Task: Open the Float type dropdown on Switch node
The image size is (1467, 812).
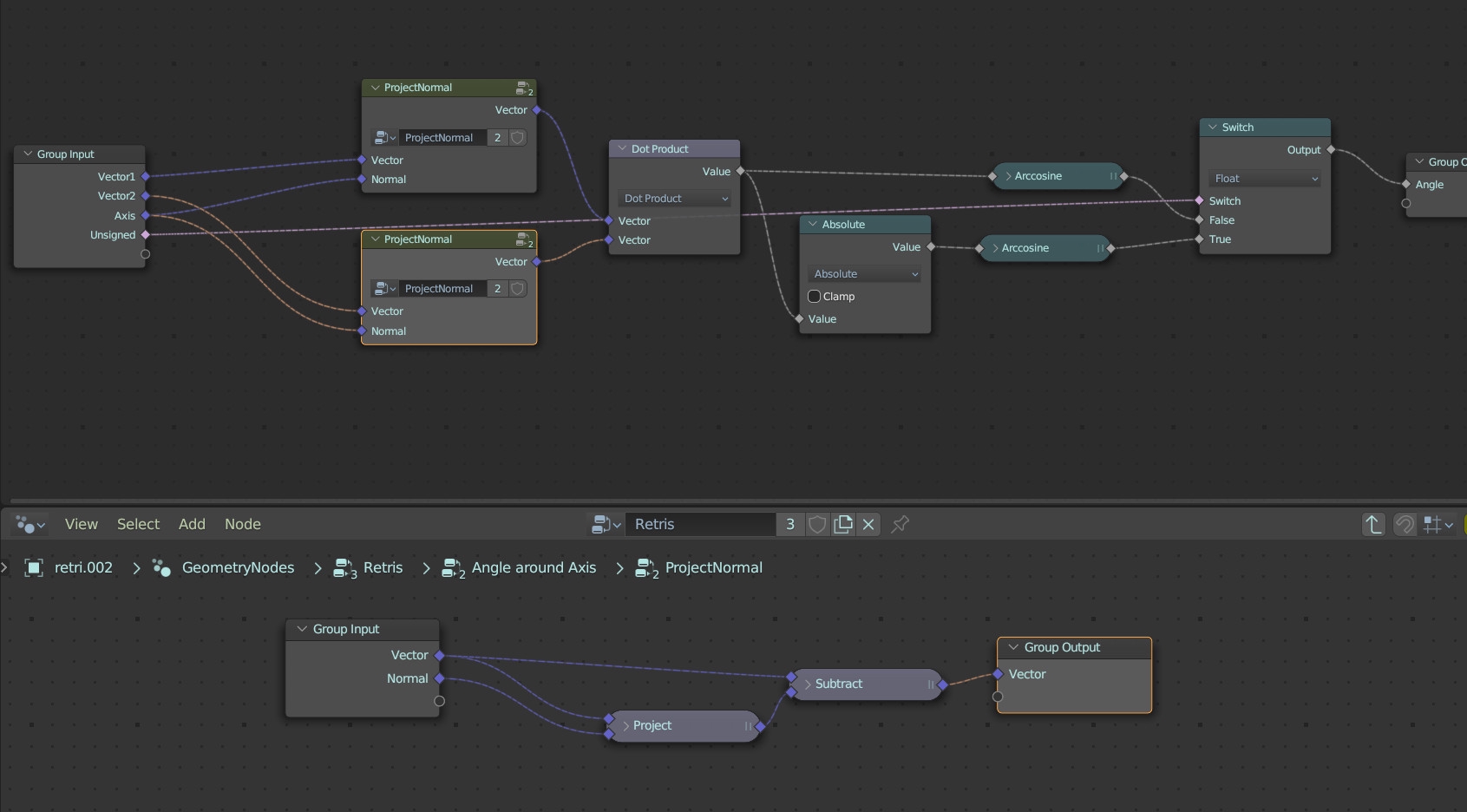Action: (x=1265, y=179)
